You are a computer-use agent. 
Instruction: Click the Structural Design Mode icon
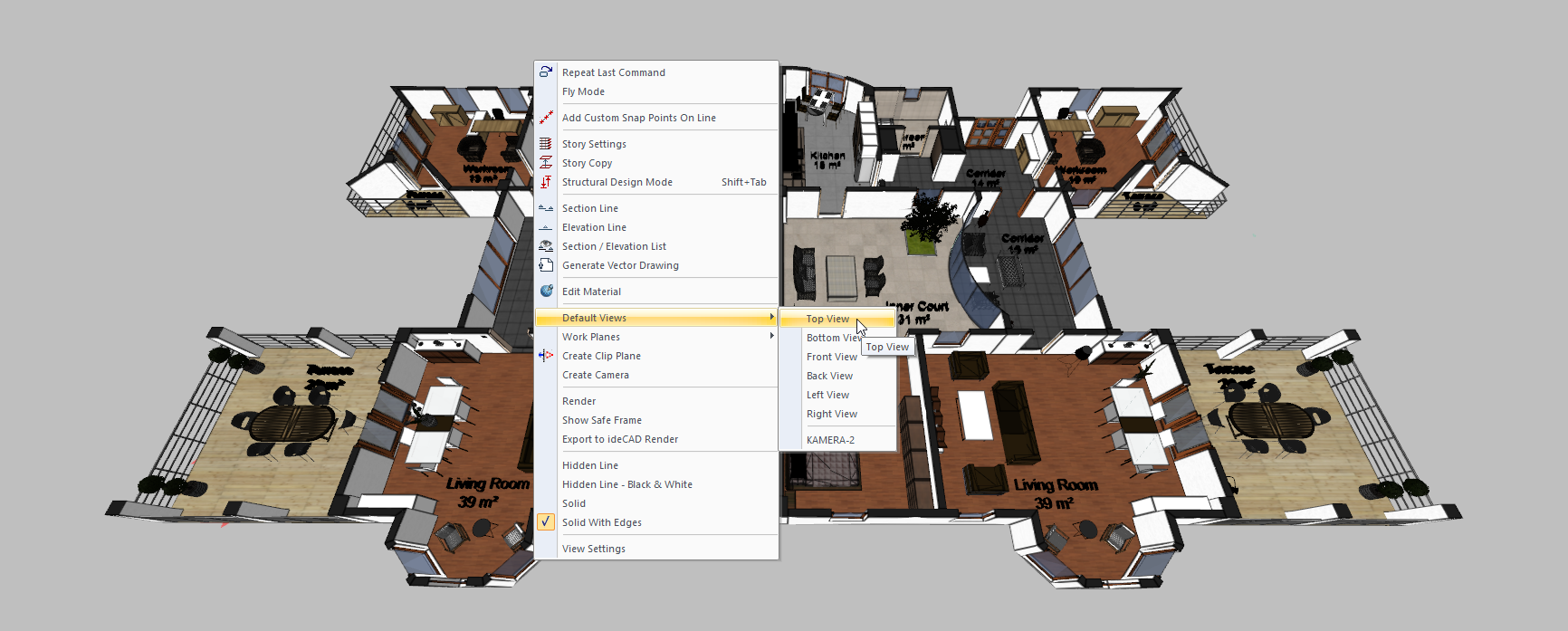point(546,182)
